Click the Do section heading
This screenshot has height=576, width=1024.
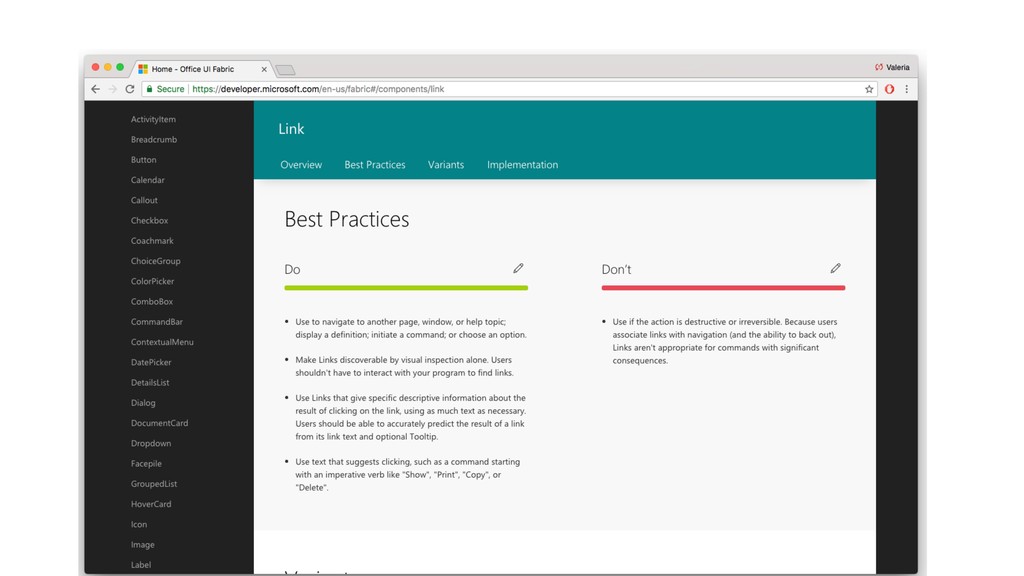tap(292, 269)
